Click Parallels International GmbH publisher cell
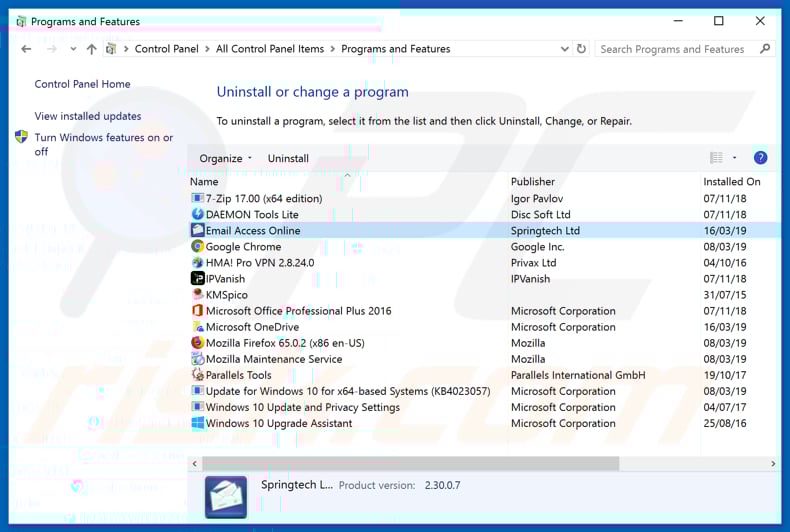Image resolution: width=790 pixels, height=532 pixels. click(578, 375)
